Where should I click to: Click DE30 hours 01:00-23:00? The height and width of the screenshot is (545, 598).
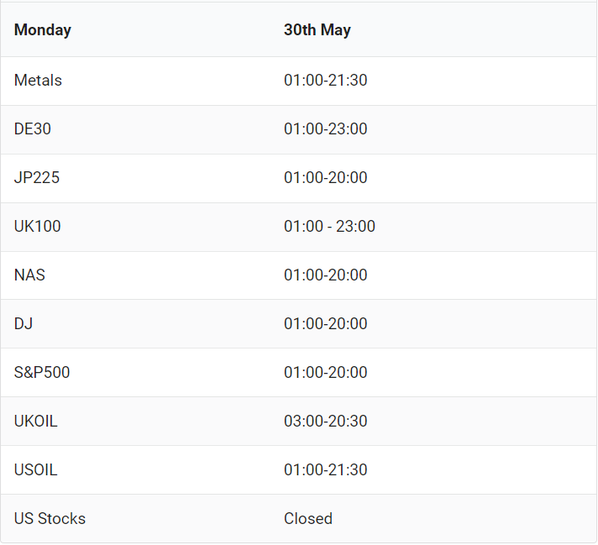click(x=325, y=129)
